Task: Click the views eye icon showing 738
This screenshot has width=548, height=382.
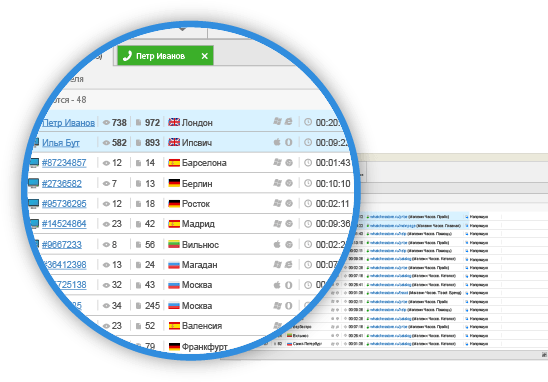Action: 106,123
